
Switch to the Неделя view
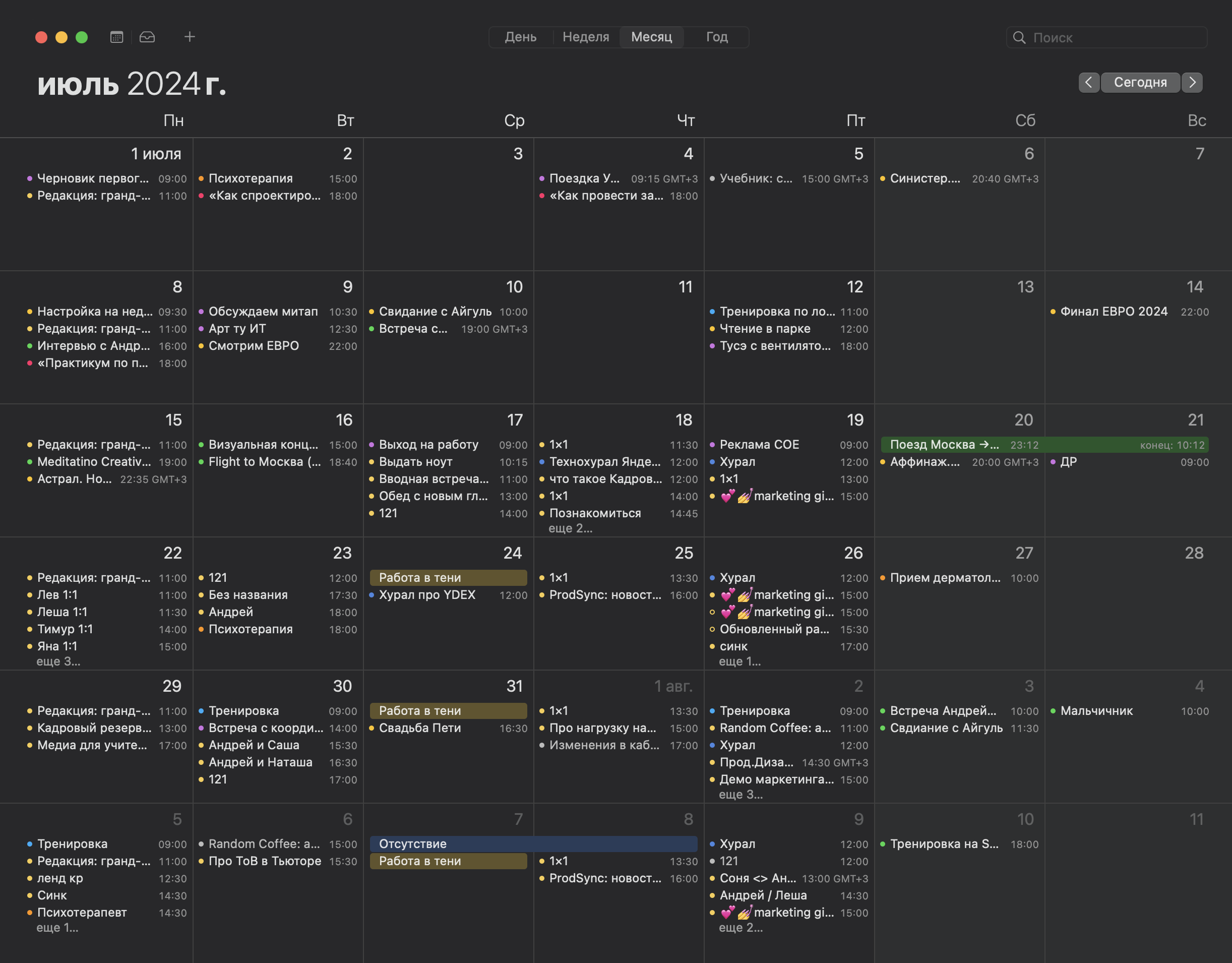[x=586, y=37]
